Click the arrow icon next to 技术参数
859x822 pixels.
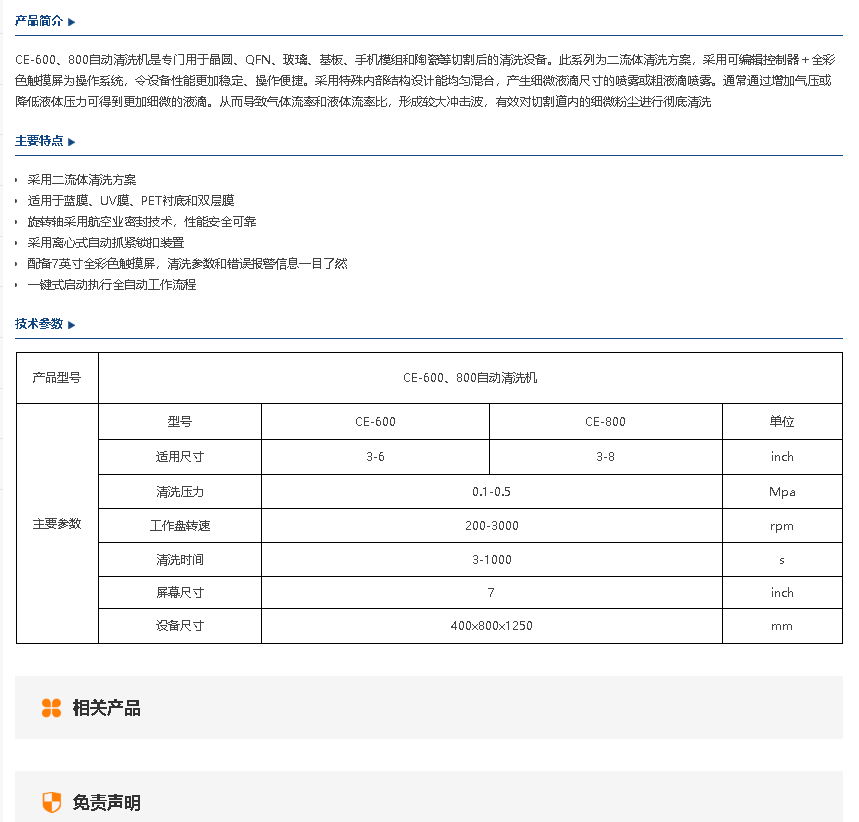(x=72, y=324)
